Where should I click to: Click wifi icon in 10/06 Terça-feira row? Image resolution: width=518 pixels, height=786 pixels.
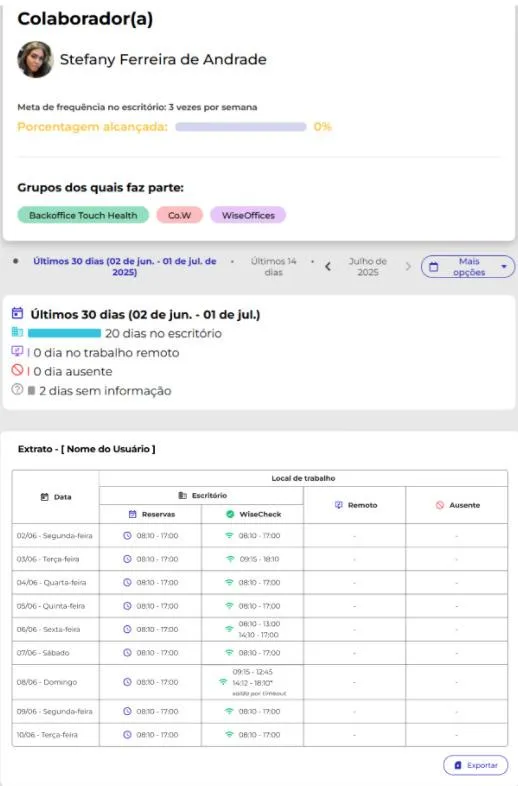pos(229,735)
